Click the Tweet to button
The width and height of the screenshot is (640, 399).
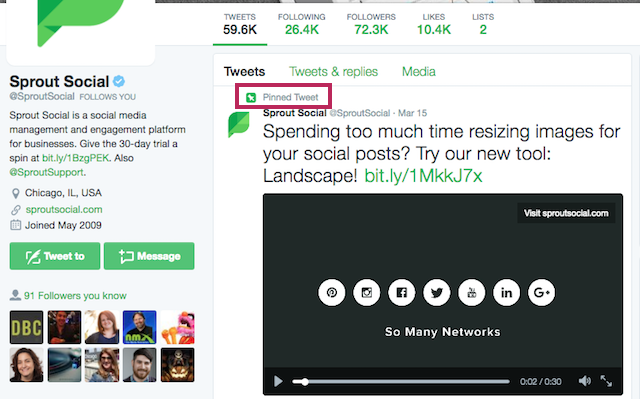55,256
